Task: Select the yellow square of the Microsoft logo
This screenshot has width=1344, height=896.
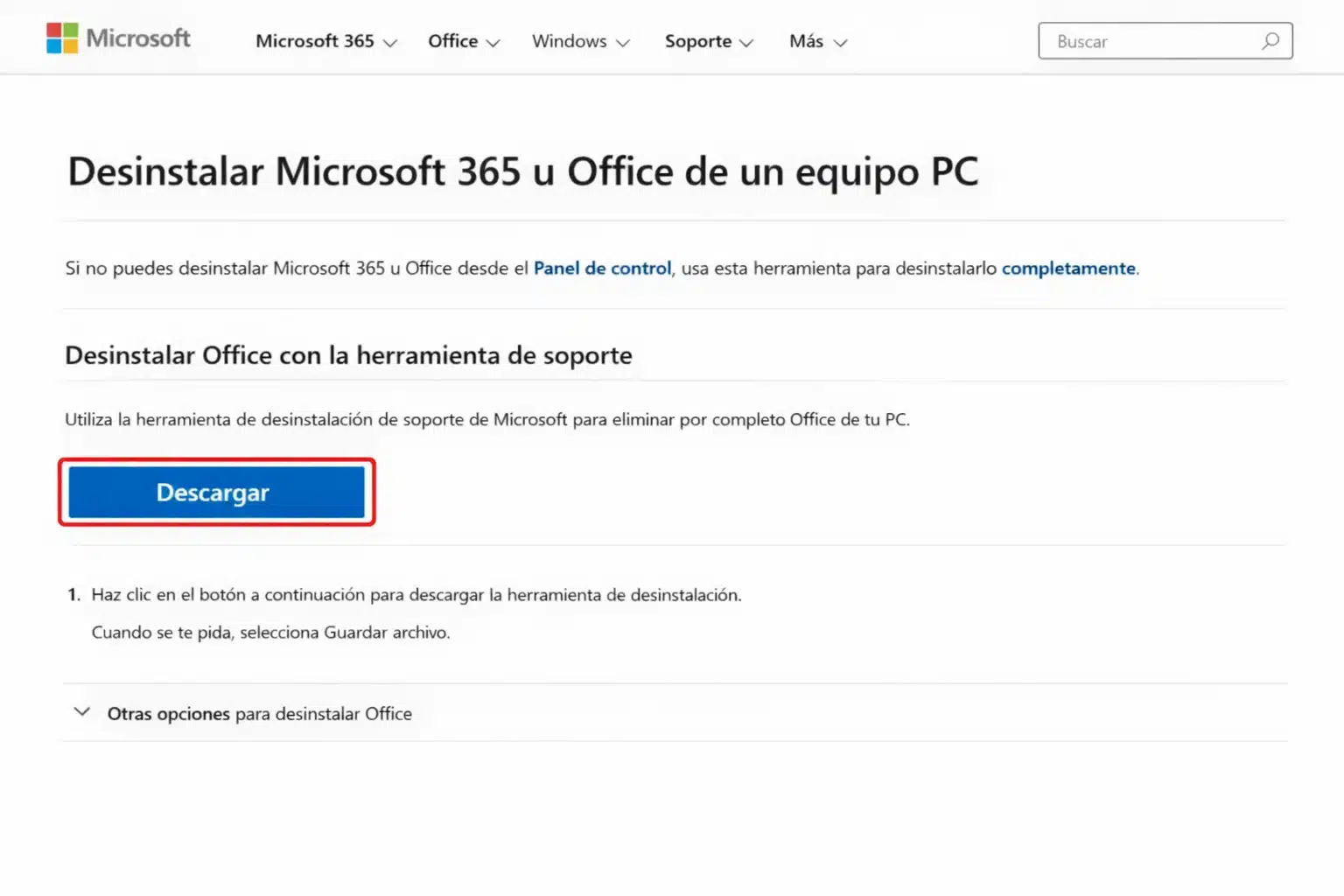Action: [71, 45]
